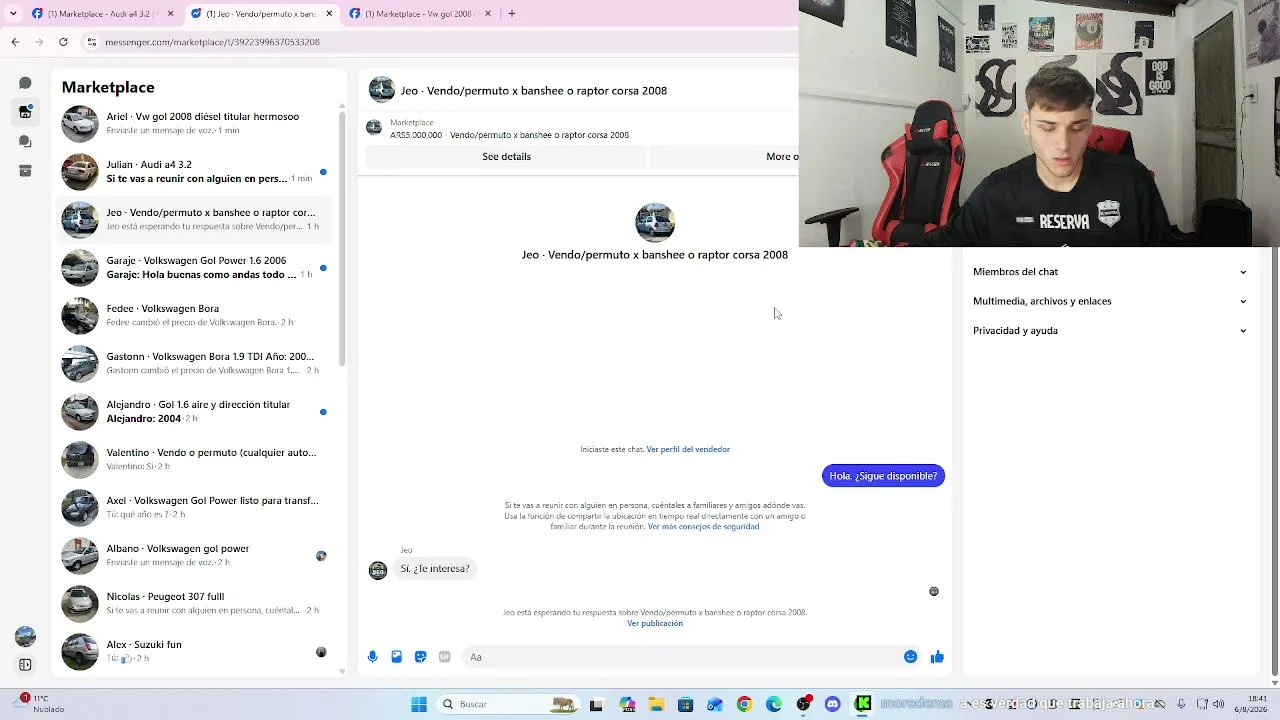Open Garaje Volkswagen Gol Power 1.6 chat
This screenshot has width=1280, height=720.
pyautogui.click(x=196, y=268)
